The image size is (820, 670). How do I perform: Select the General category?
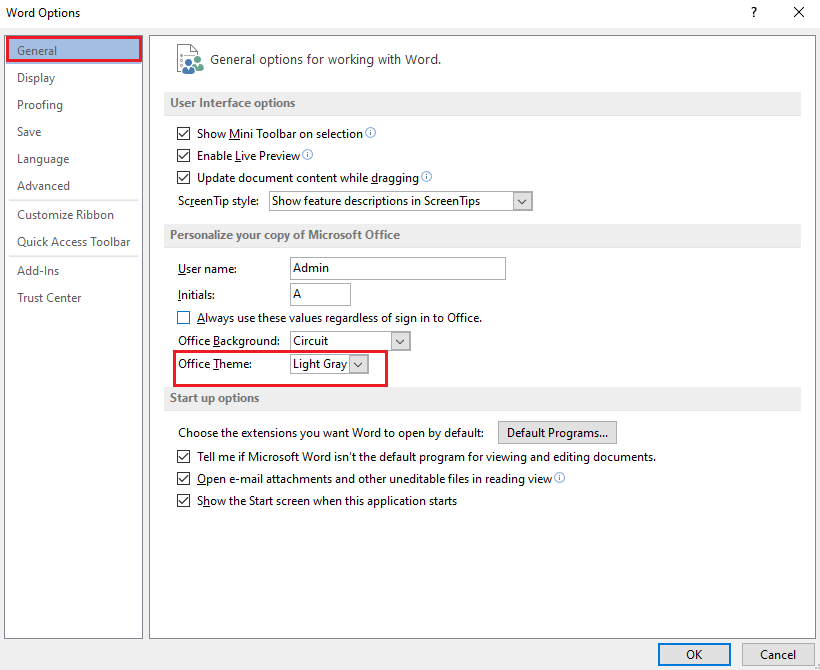[x=74, y=50]
